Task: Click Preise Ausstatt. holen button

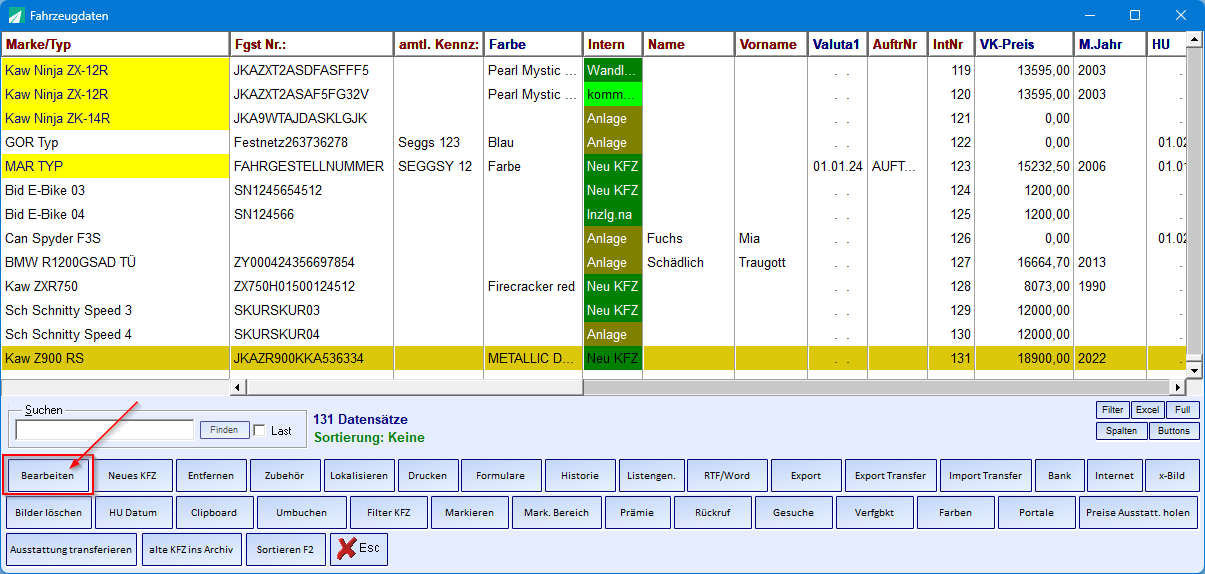Action: (1136, 513)
